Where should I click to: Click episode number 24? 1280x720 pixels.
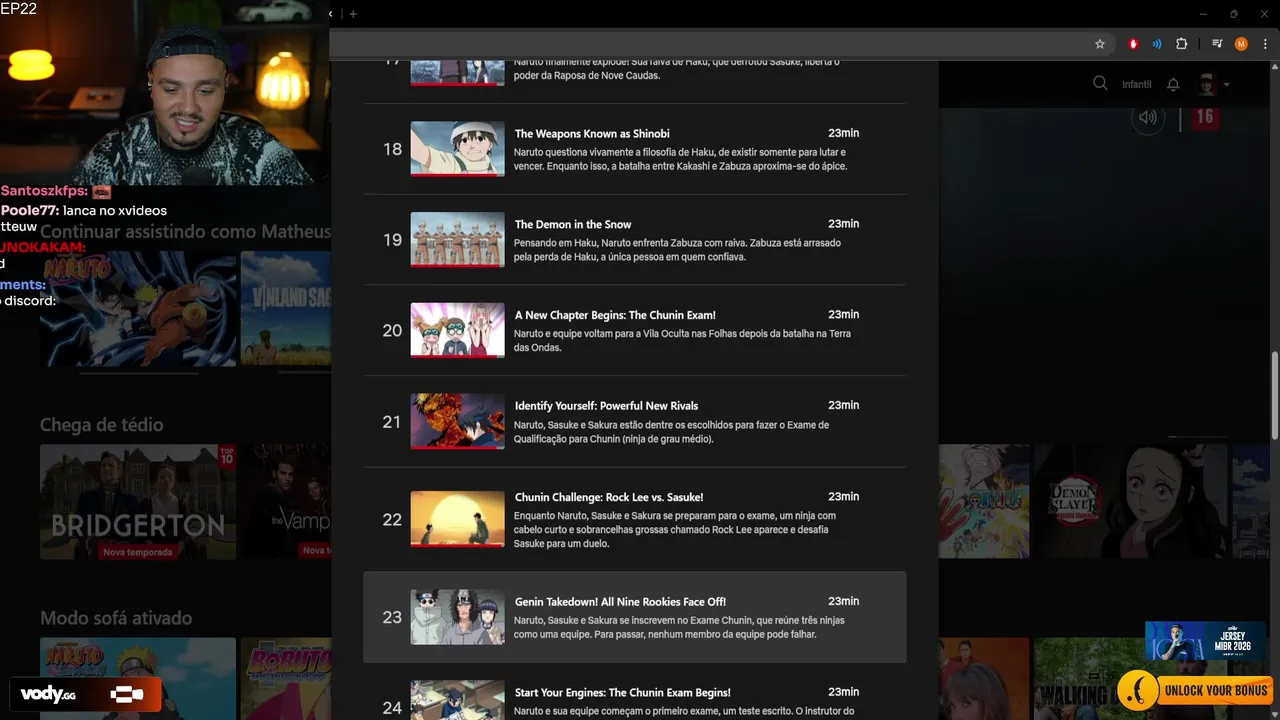click(392, 708)
